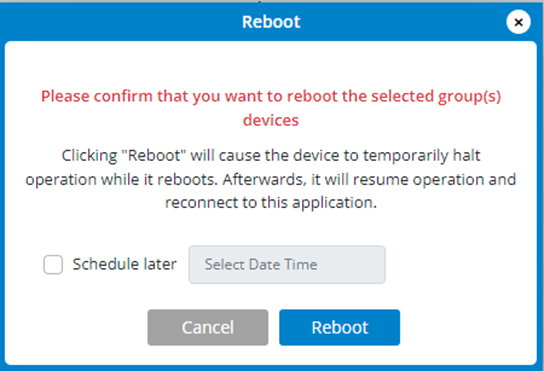Viewport: 544px width, 371px height.
Task: Open the Select Date Time field
Action: [x=287, y=265]
